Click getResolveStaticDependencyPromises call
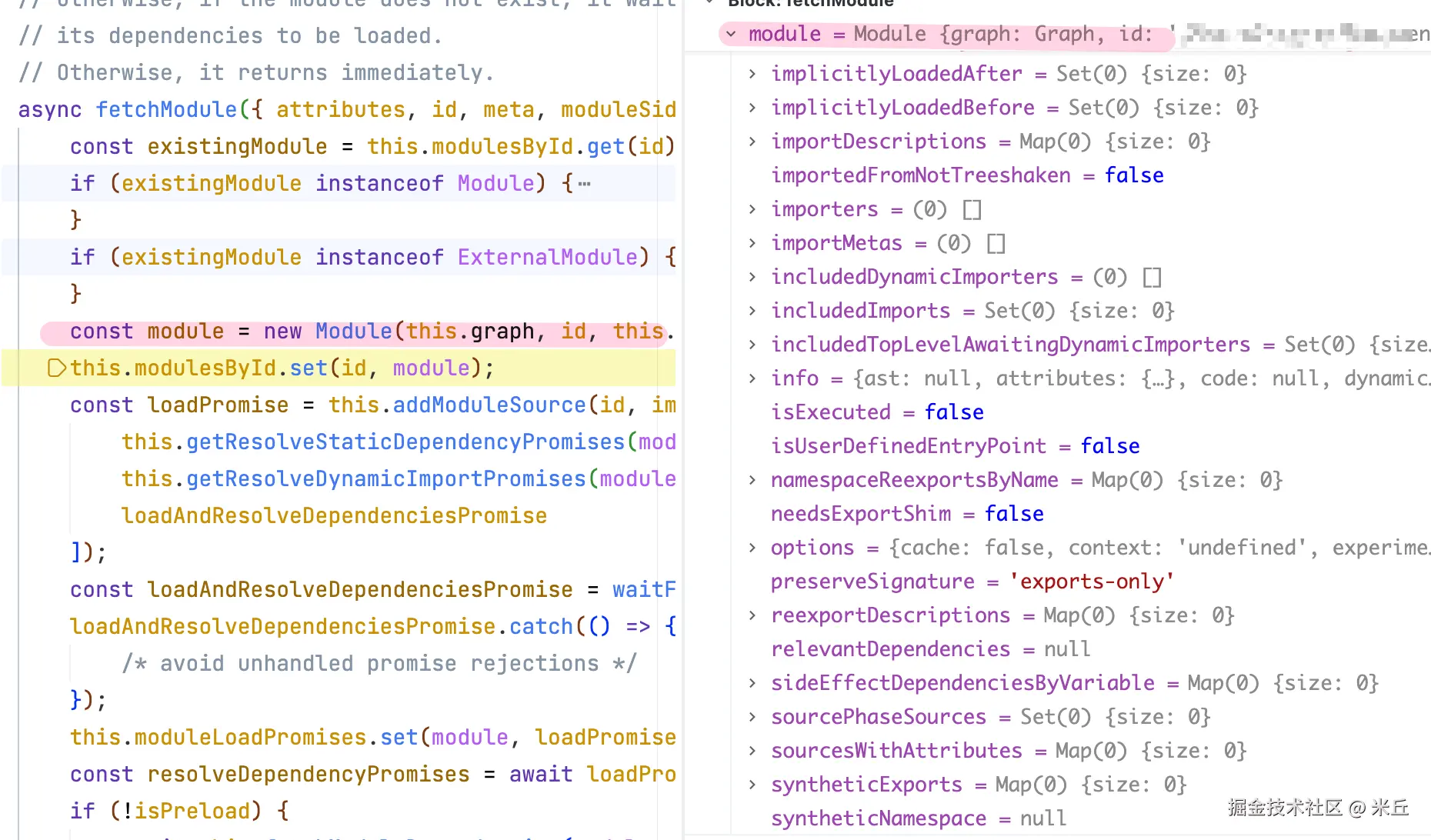Screen dimensions: 1431x840 click(x=405, y=442)
